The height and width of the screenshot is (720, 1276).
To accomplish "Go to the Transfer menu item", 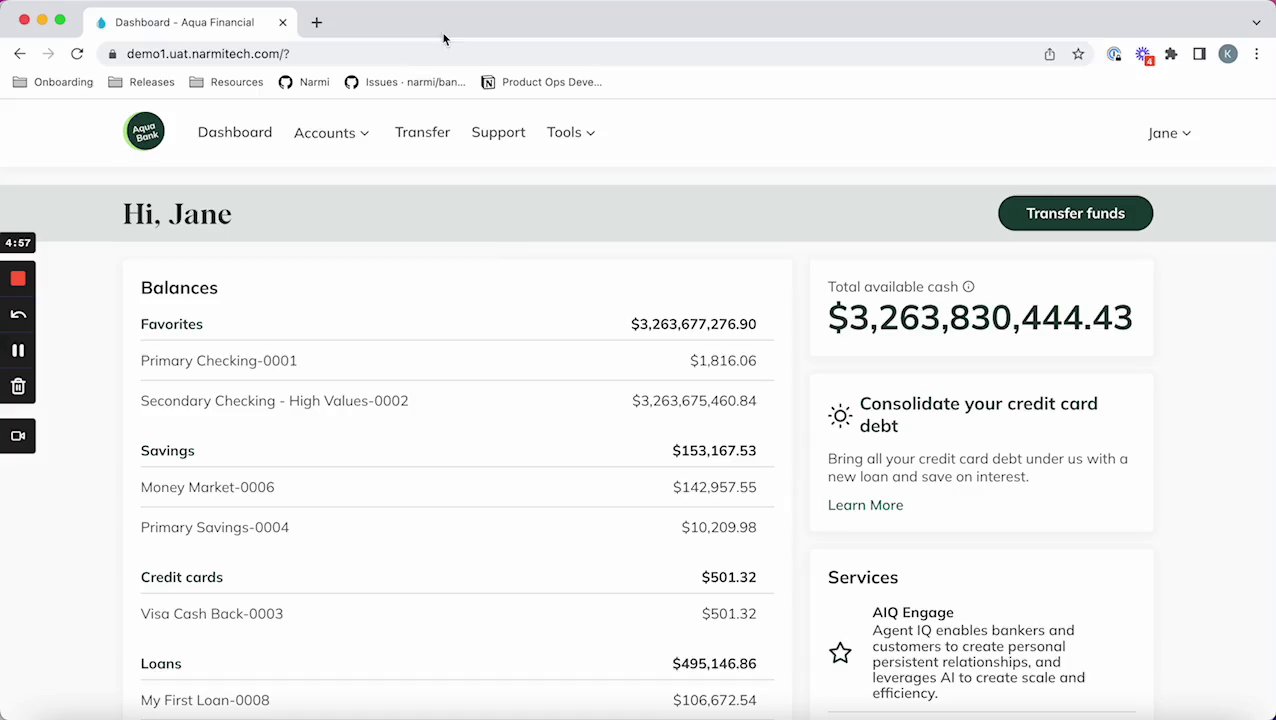I will click(422, 132).
